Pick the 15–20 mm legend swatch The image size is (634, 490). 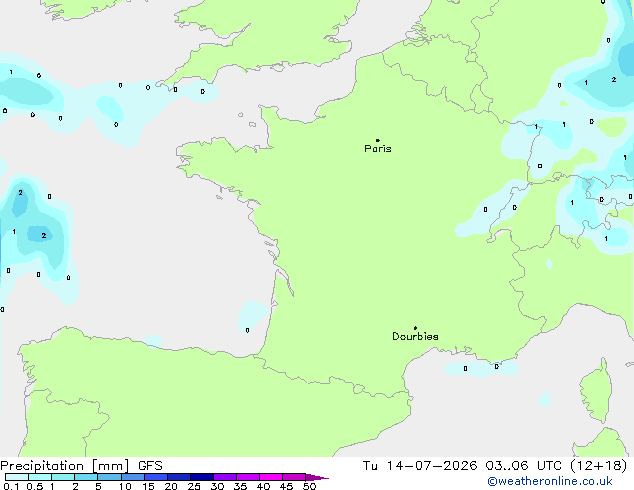pyautogui.click(x=156, y=477)
